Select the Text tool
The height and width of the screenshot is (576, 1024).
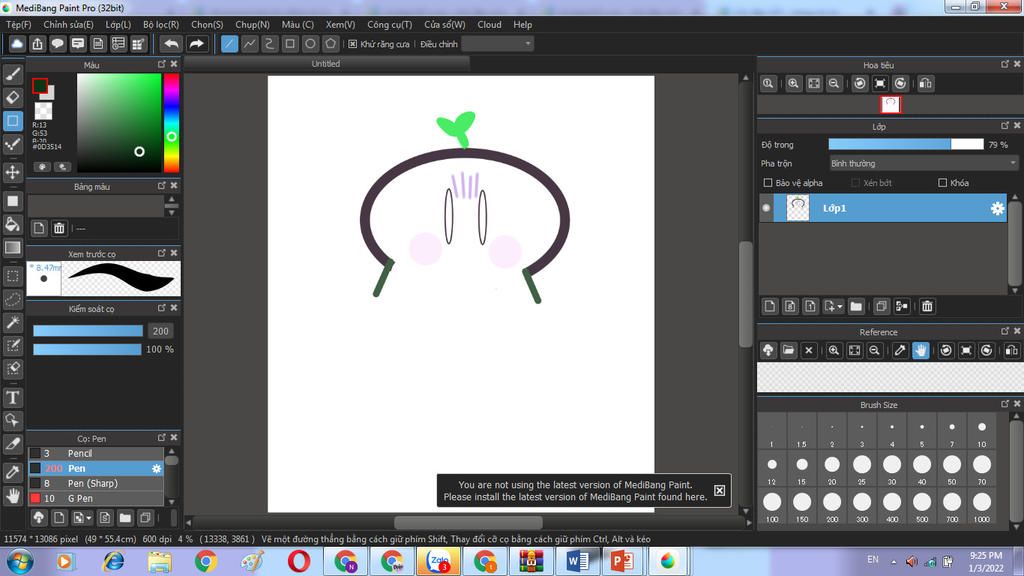(12, 397)
